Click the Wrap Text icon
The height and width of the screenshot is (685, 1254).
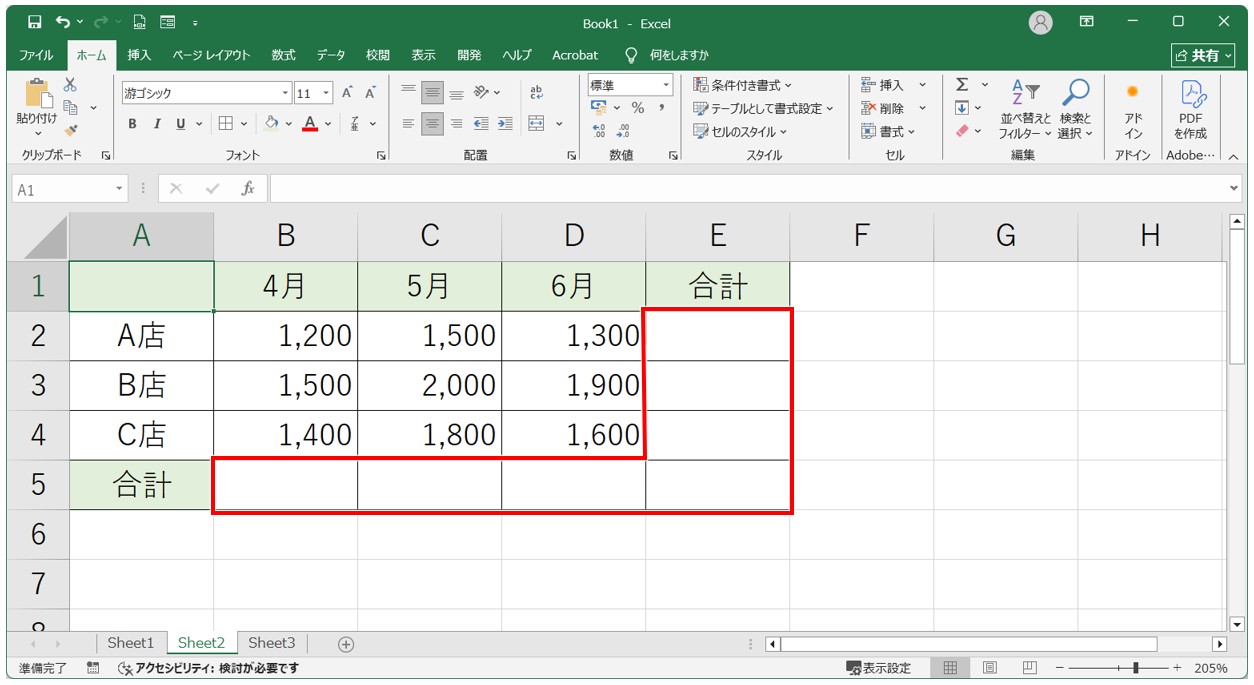click(537, 93)
